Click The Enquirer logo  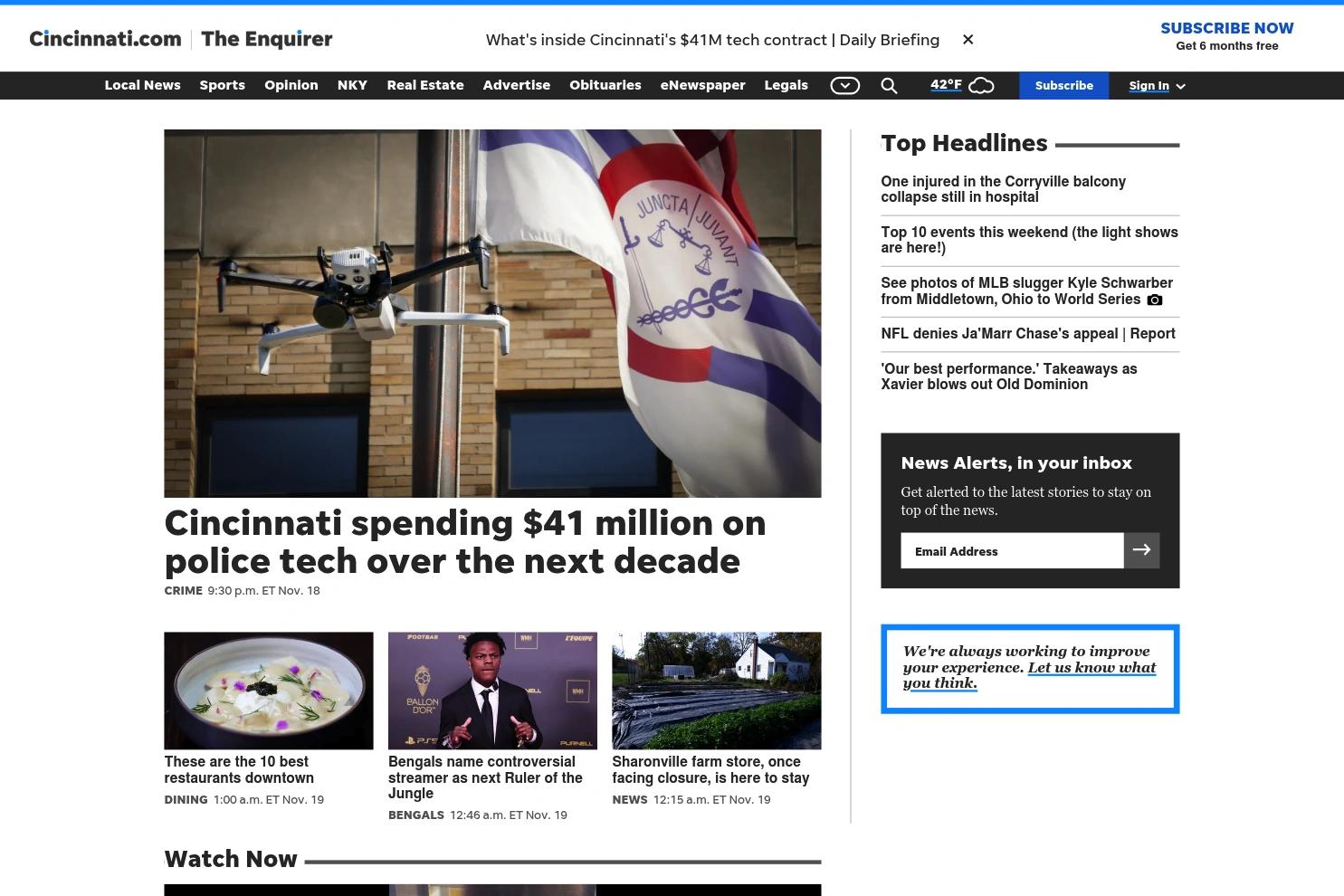tap(266, 38)
